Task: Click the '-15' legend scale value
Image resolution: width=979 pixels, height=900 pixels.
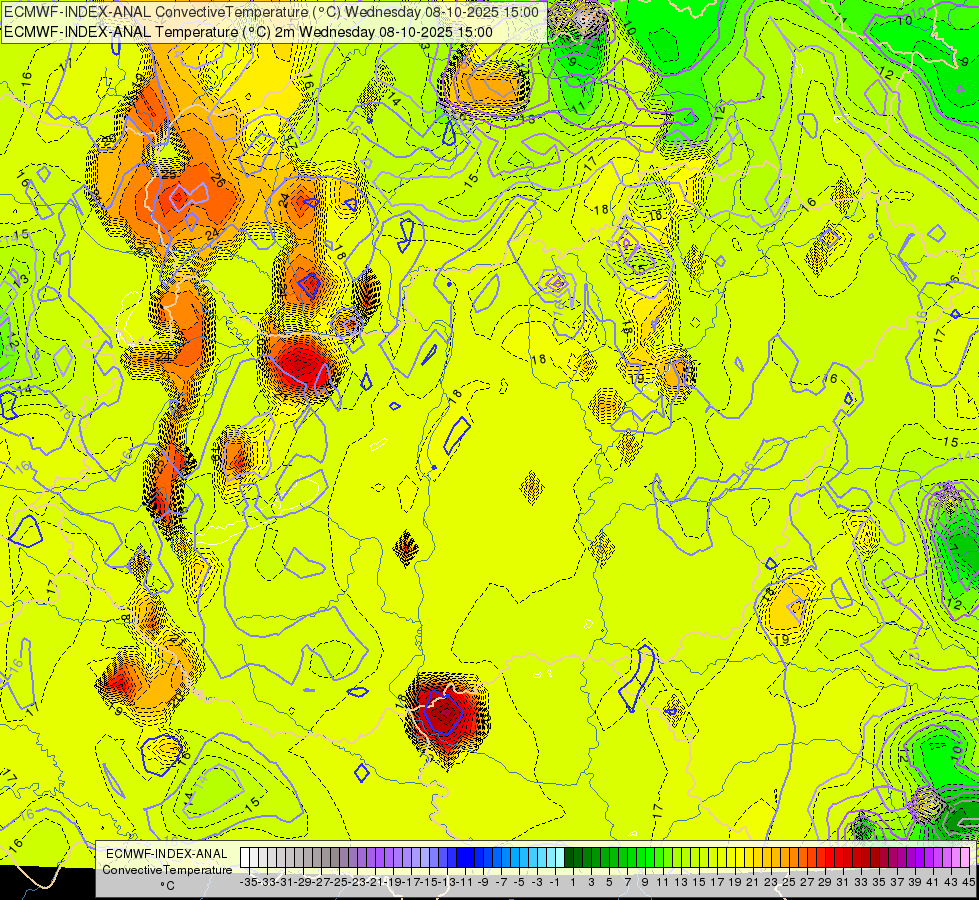Action: tap(429, 882)
